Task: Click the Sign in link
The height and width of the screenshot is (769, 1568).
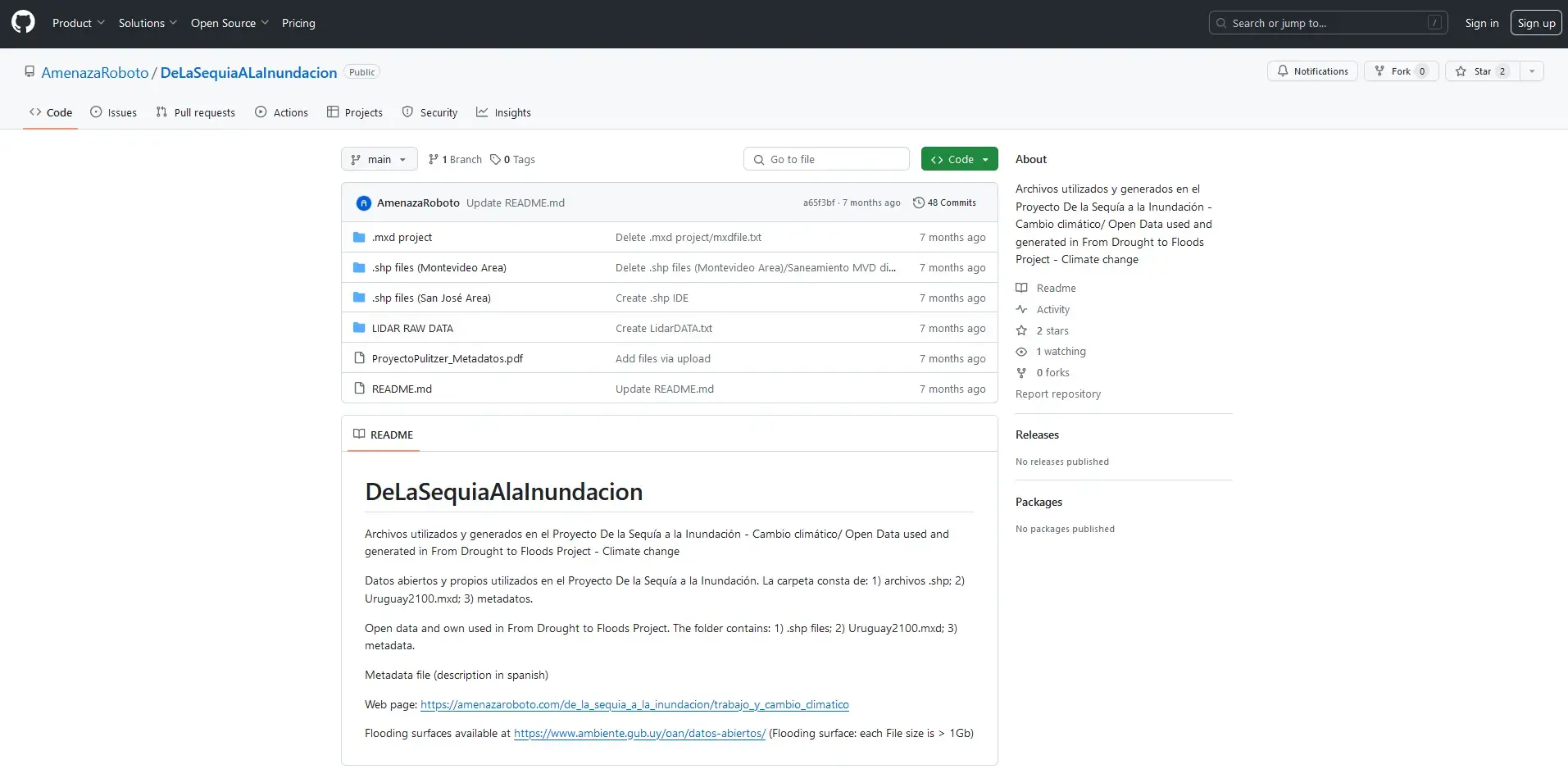Action: [x=1482, y=23]
